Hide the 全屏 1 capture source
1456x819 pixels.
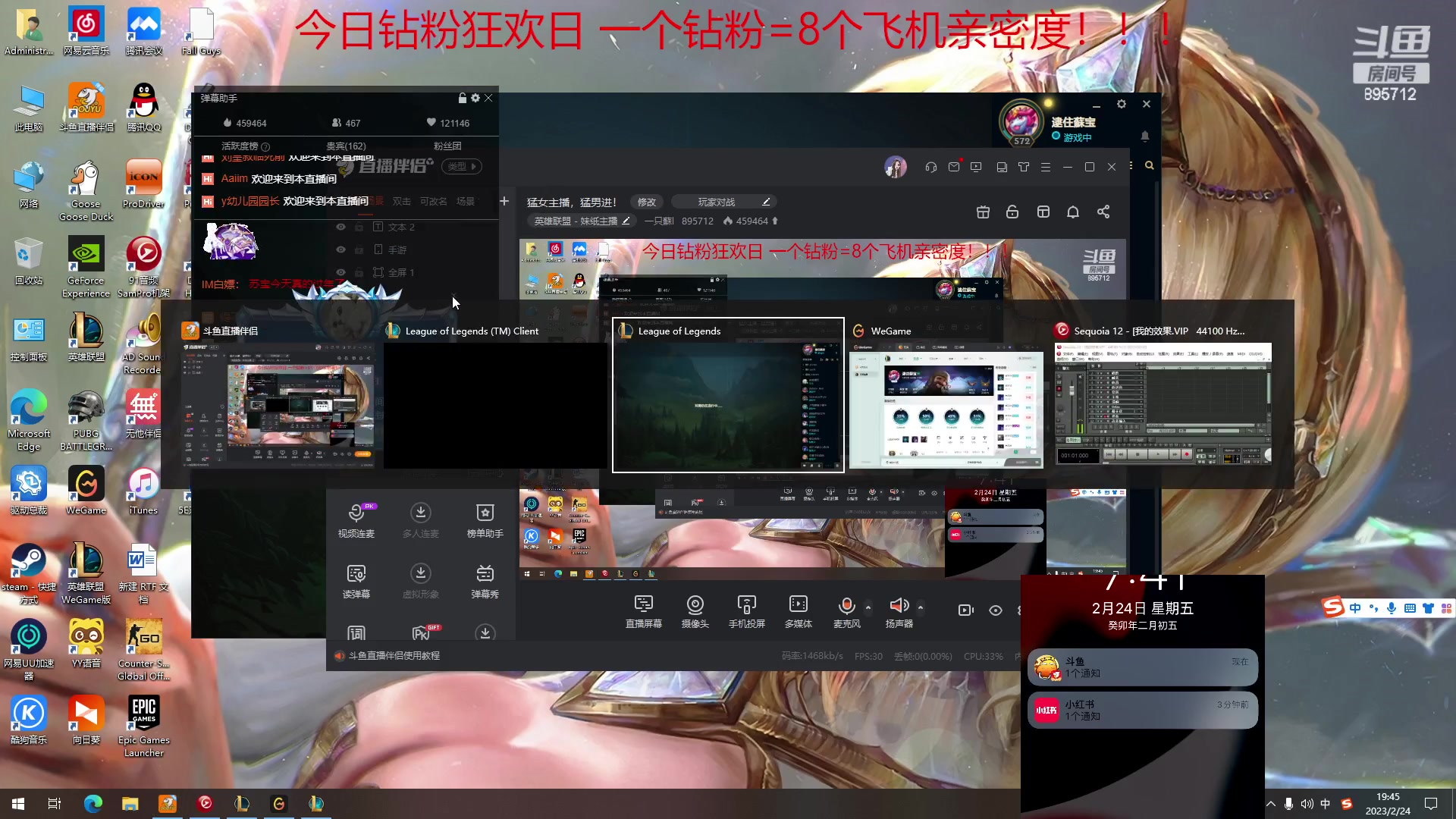(340, 272)
